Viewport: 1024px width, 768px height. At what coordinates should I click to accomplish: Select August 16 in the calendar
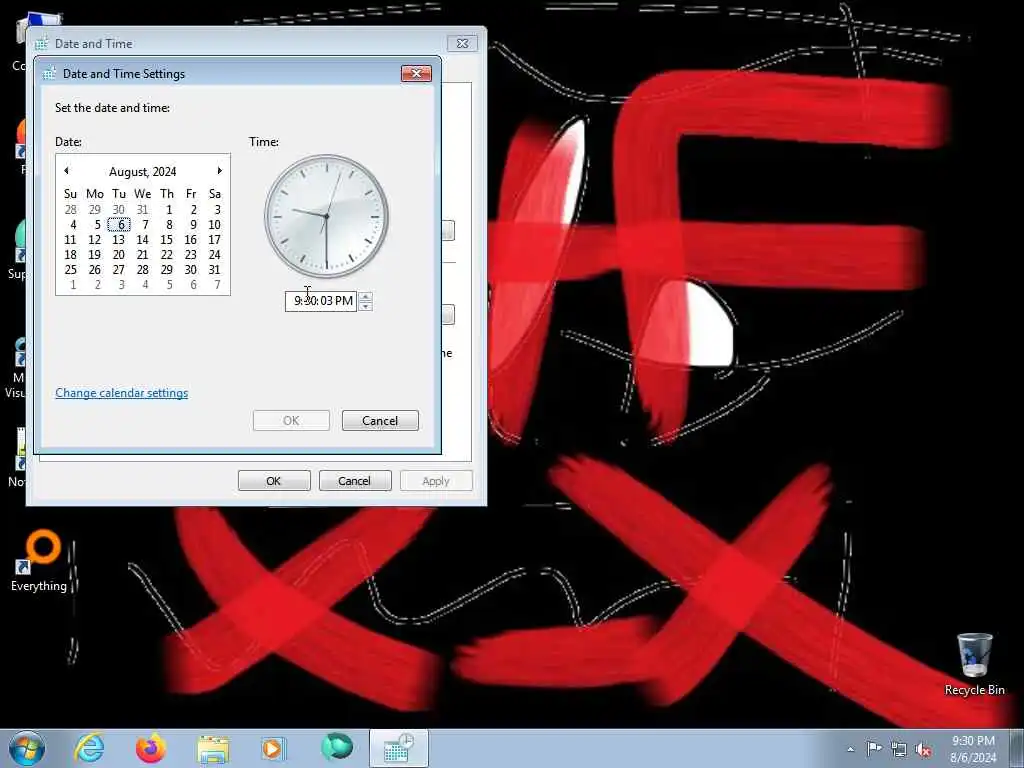click(190, 240)
